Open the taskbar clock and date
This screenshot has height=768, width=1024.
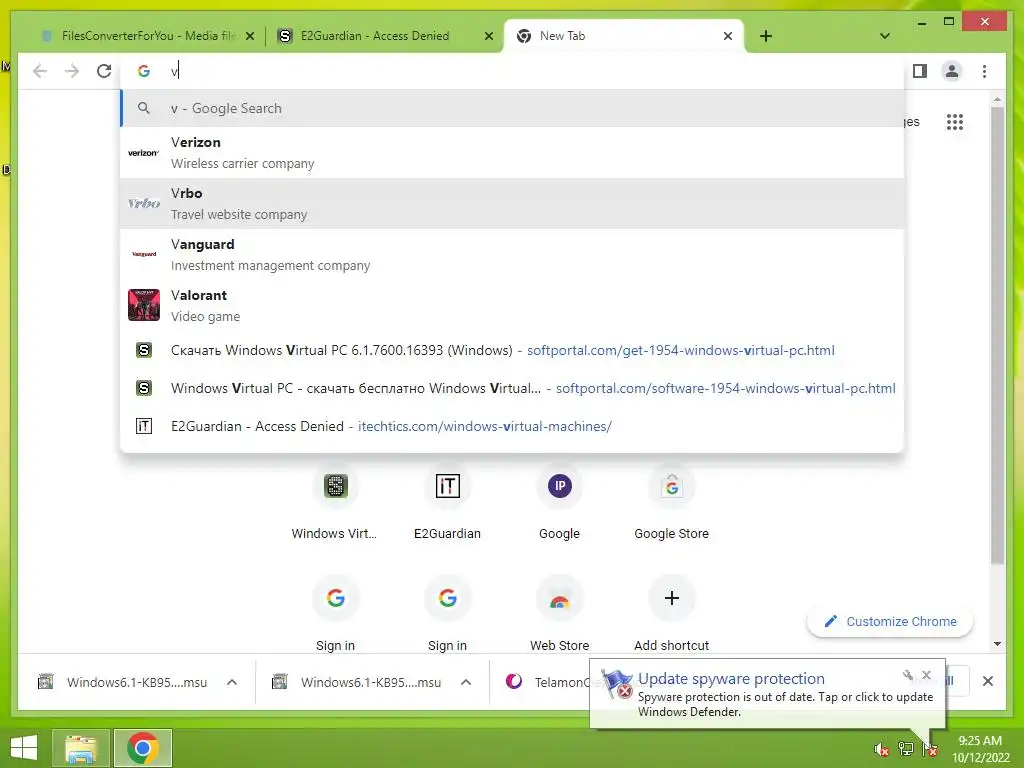point(980,749)
